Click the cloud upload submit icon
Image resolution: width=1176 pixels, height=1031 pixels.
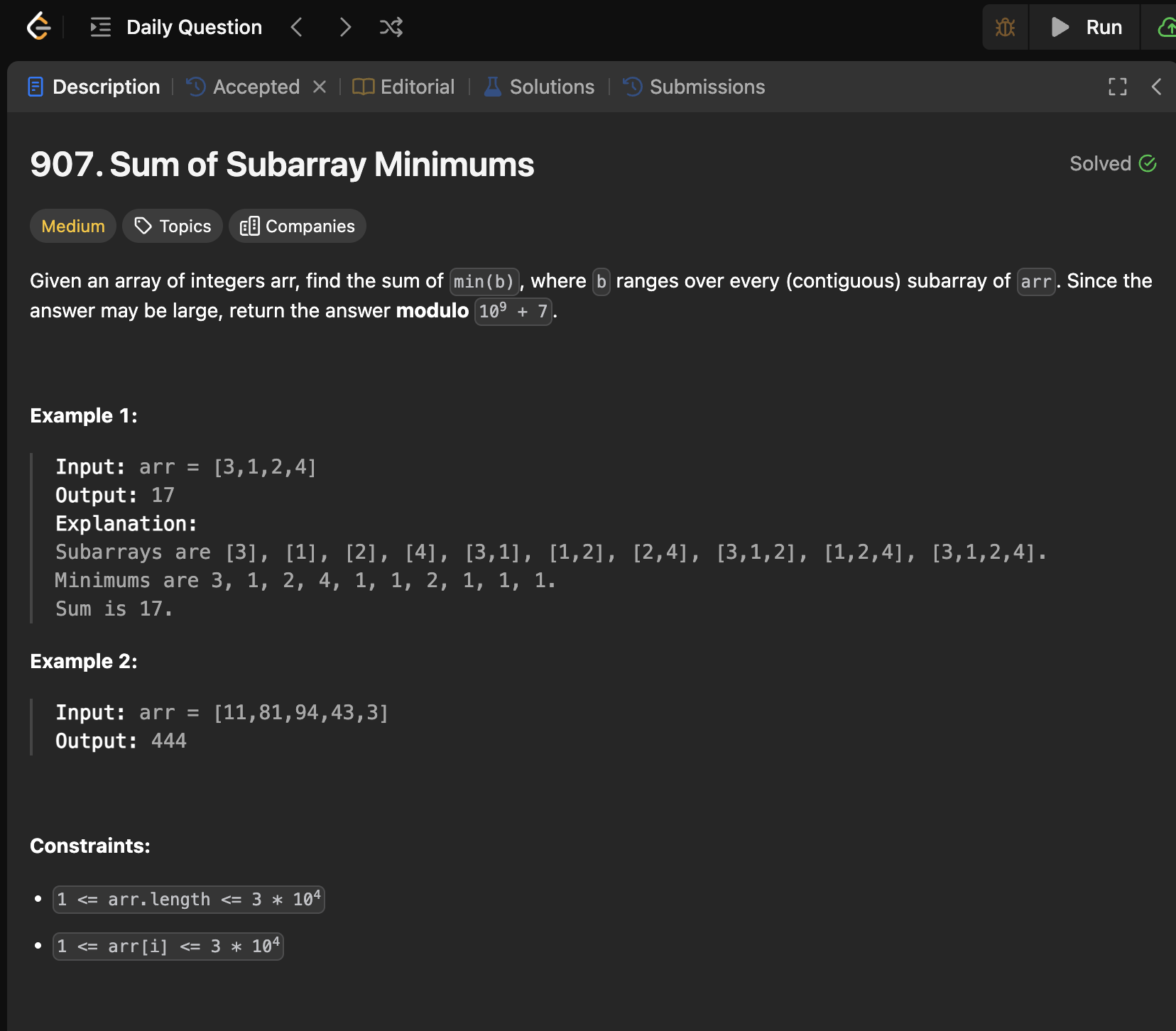coord(1165,28)
